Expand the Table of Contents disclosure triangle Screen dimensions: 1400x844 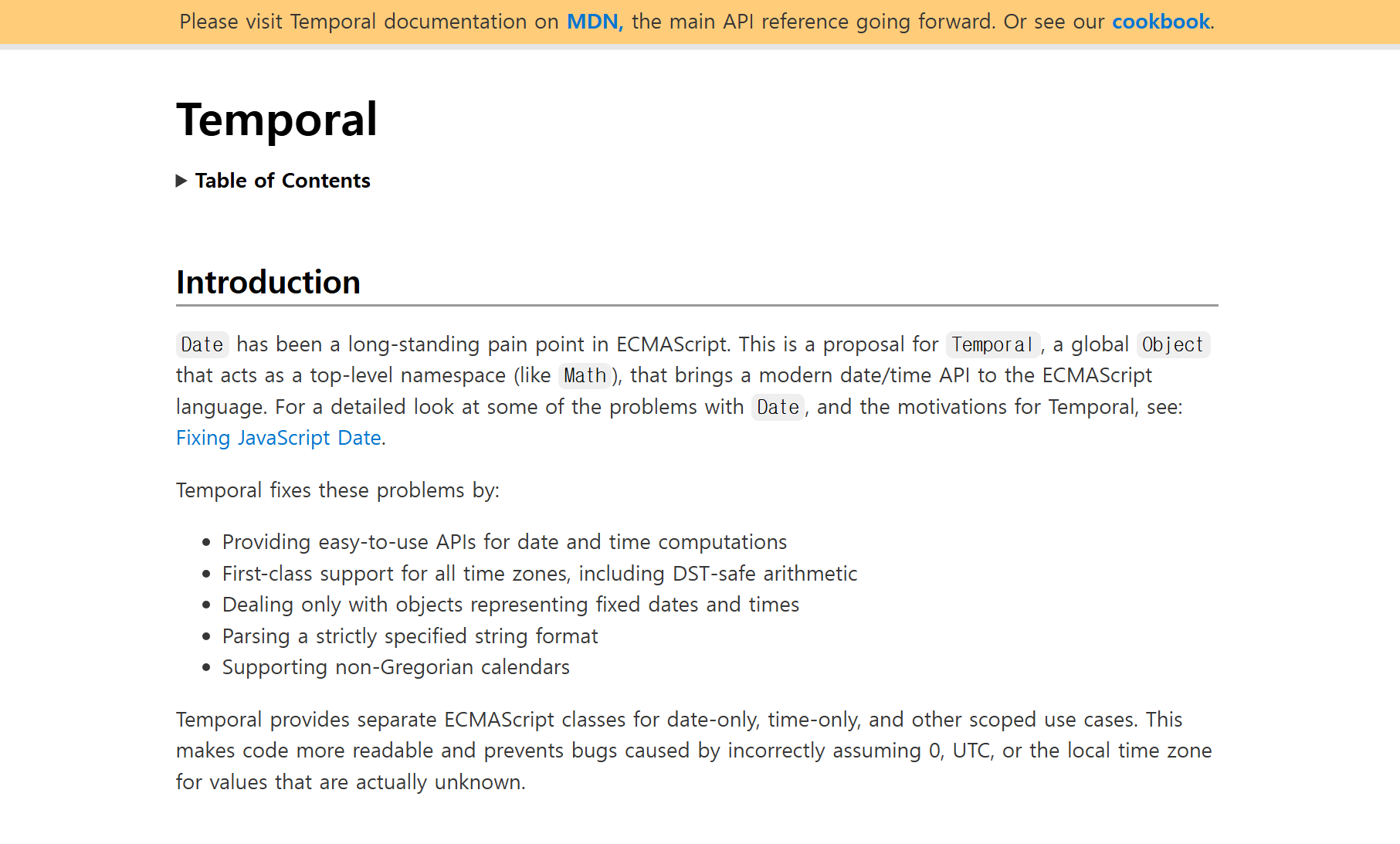[x=181, y=181]
